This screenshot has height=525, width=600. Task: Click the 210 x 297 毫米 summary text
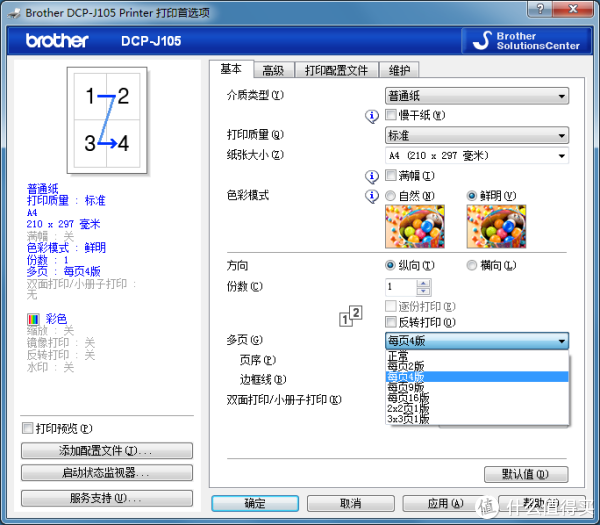pyautogui.click(x=64, y=224)
